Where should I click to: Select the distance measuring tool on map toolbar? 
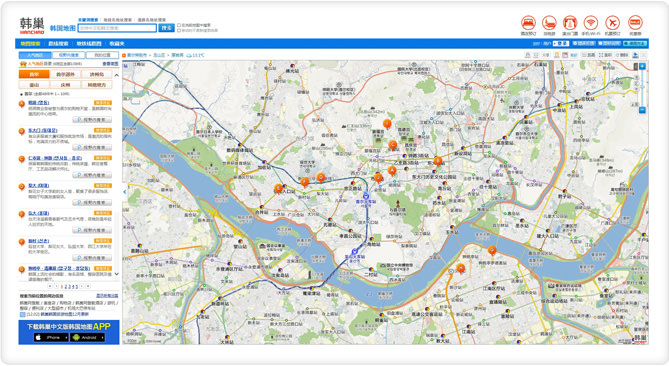point(589,55)
